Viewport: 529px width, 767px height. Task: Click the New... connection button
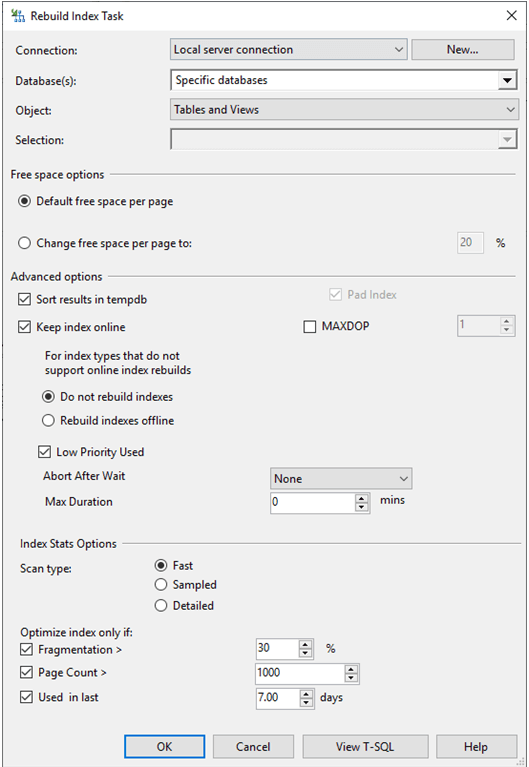(x=462, y=49)
